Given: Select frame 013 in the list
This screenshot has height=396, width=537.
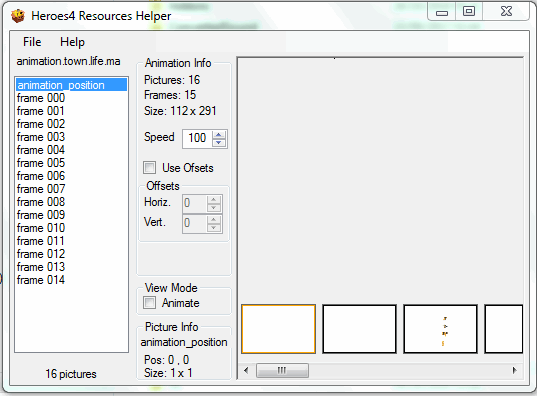Looking at the screenshot, I should 71,267.
